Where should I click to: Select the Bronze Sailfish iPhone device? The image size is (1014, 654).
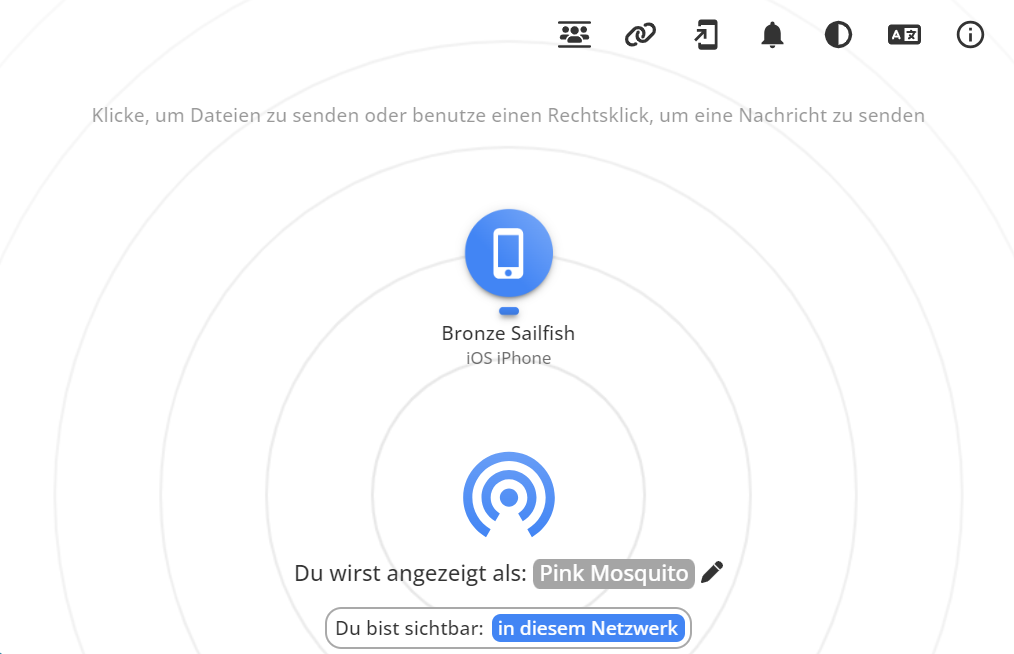(x=509, y=253)
